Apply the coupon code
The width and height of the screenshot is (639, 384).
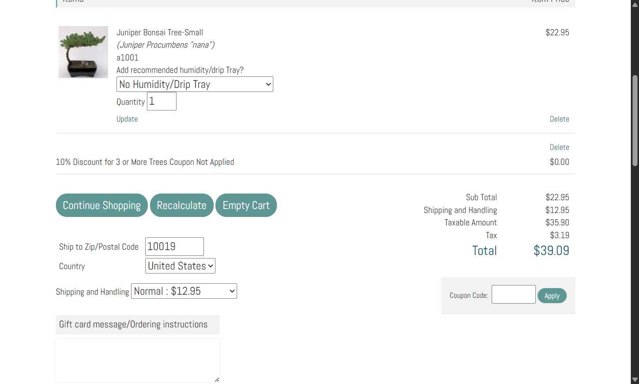tap(552, 296)
